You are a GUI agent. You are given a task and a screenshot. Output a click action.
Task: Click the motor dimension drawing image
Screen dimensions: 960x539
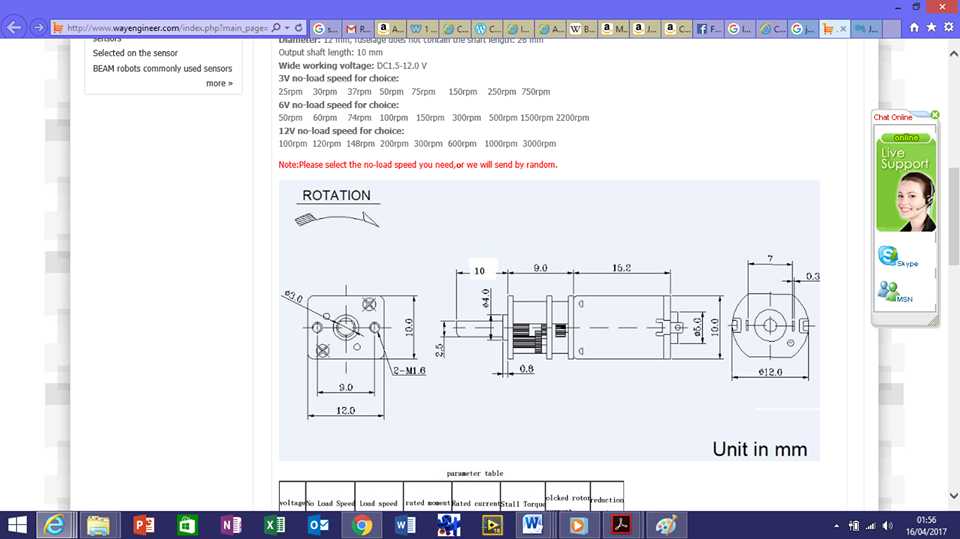(x=549, y=320)
